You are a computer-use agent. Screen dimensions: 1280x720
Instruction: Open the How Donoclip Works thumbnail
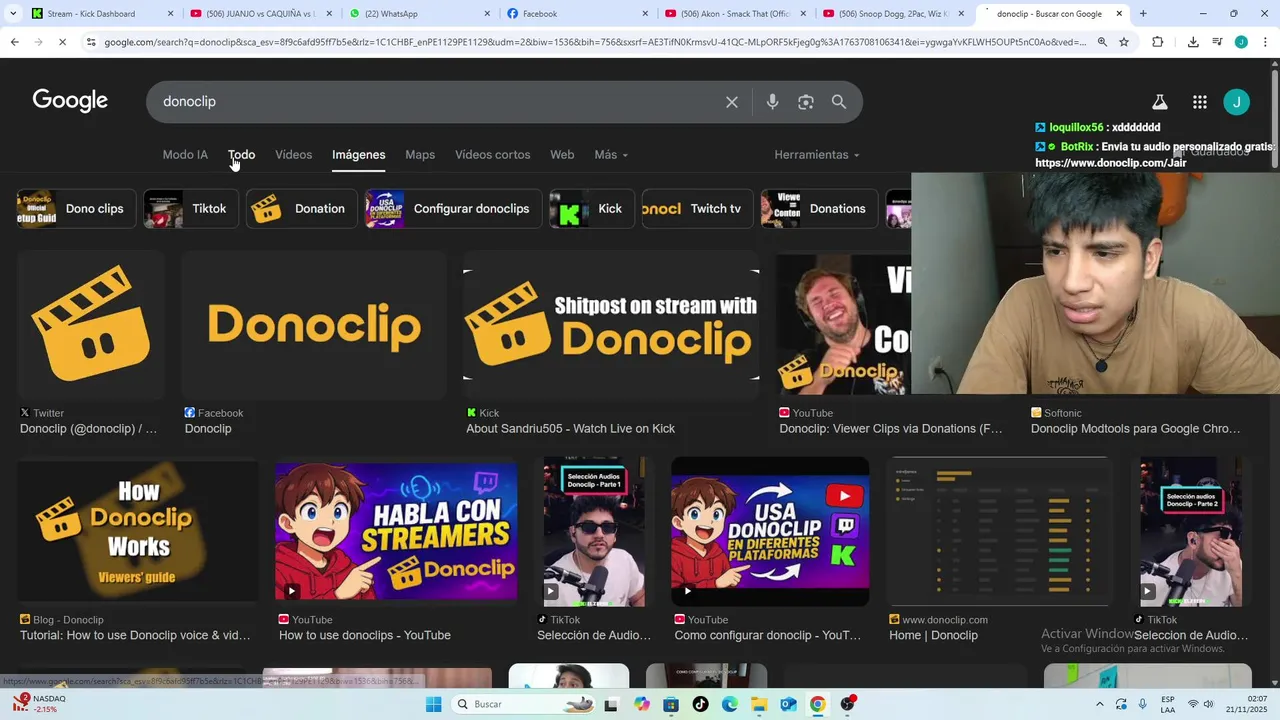click(138, 532)
